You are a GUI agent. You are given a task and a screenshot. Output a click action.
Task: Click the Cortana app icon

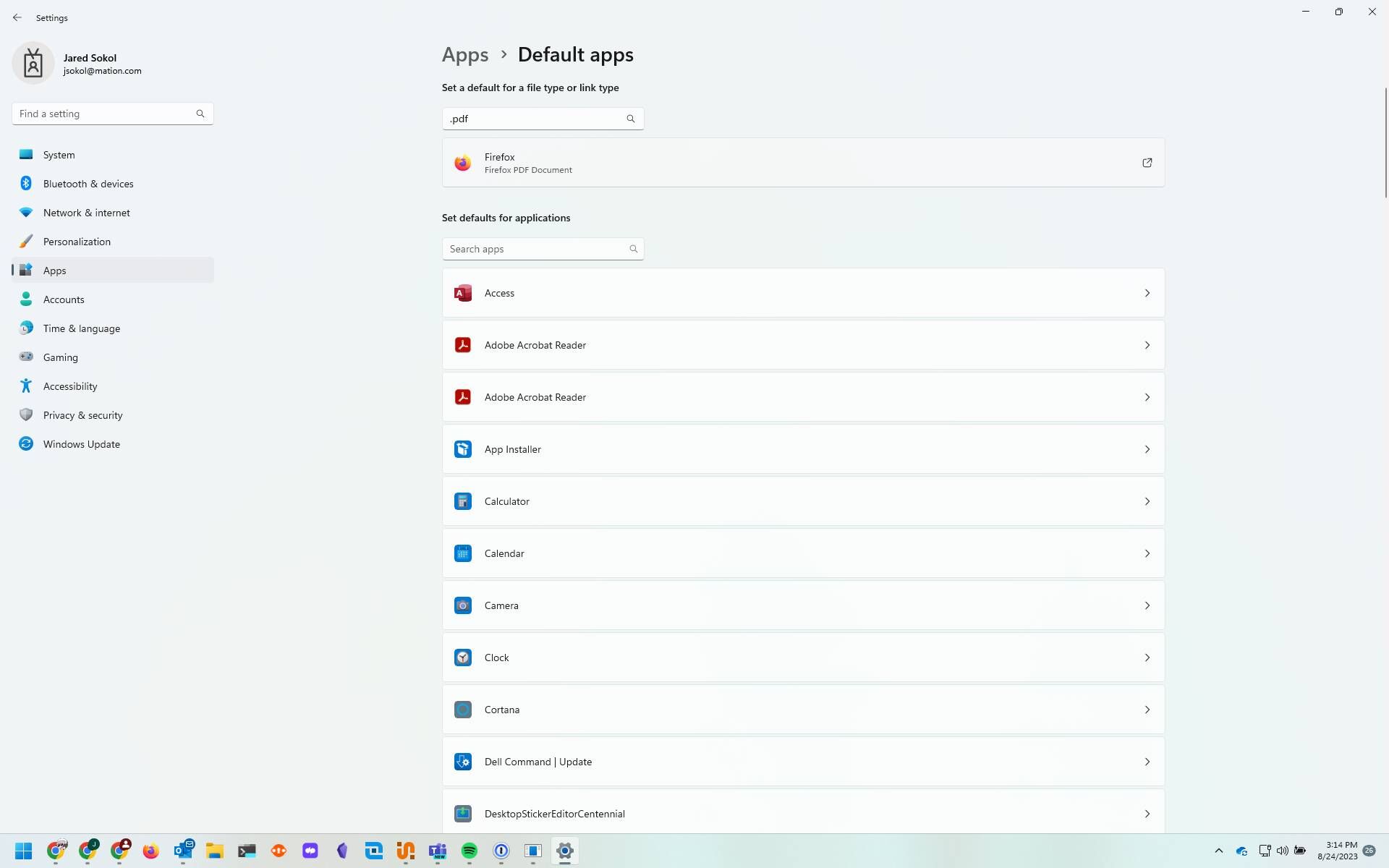(463, 709)
